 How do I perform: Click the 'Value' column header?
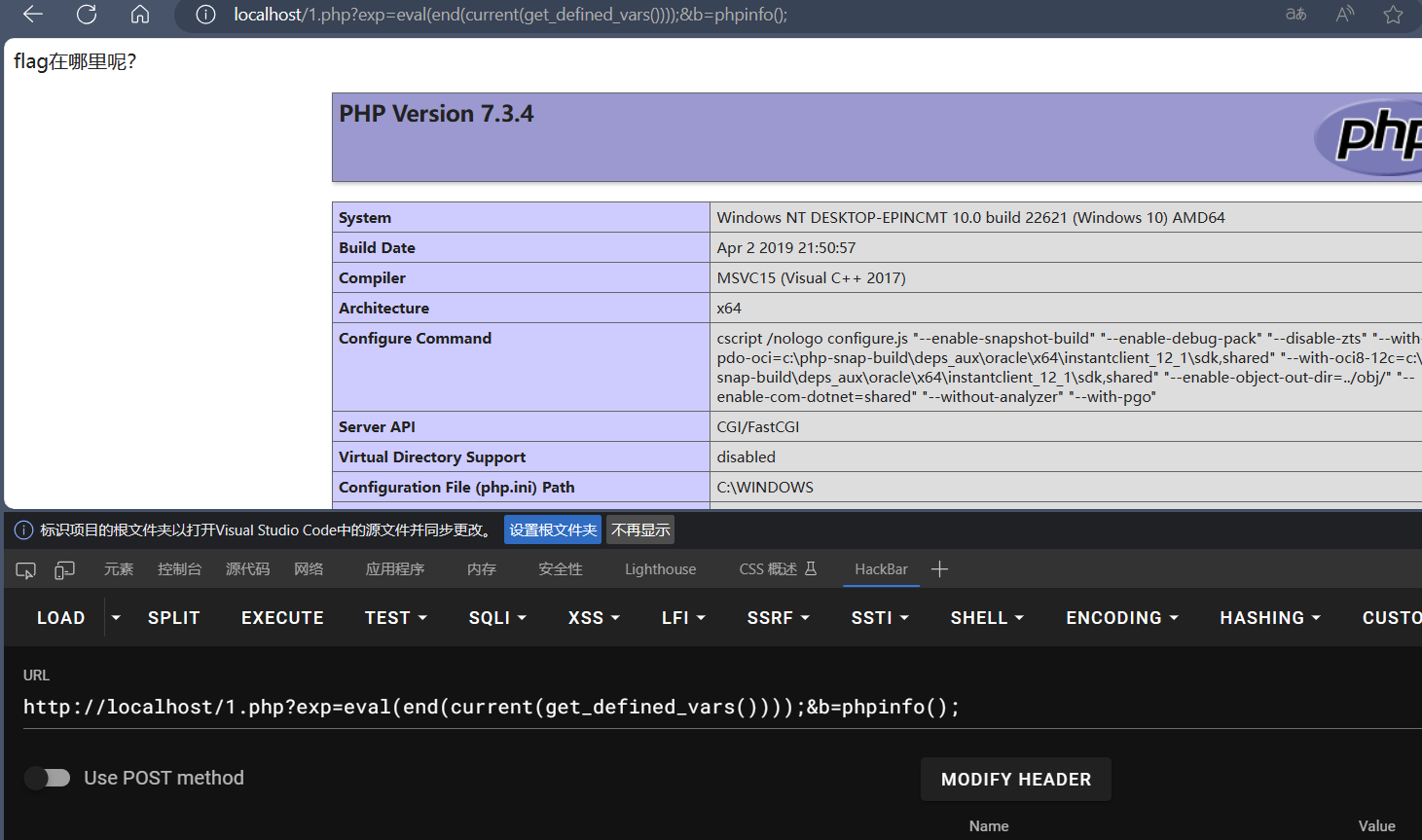1377,825
